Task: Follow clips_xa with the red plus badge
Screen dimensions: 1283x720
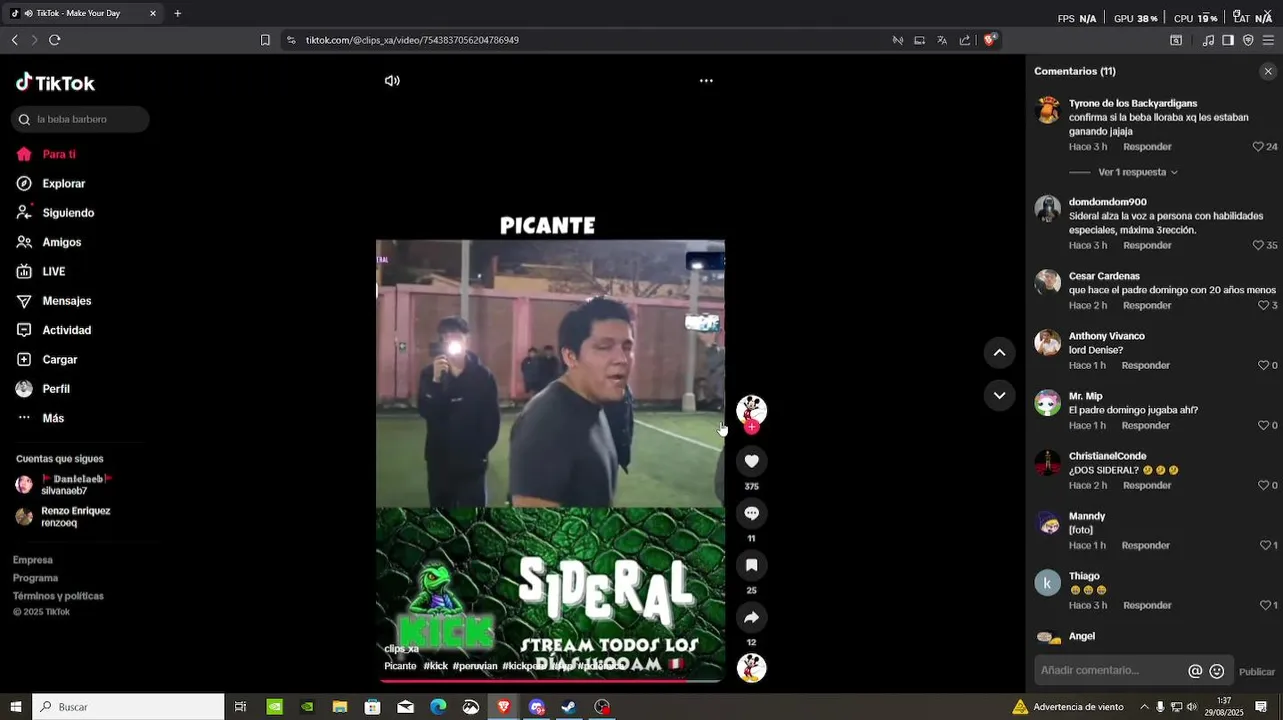Action: (x=752, y=427)
